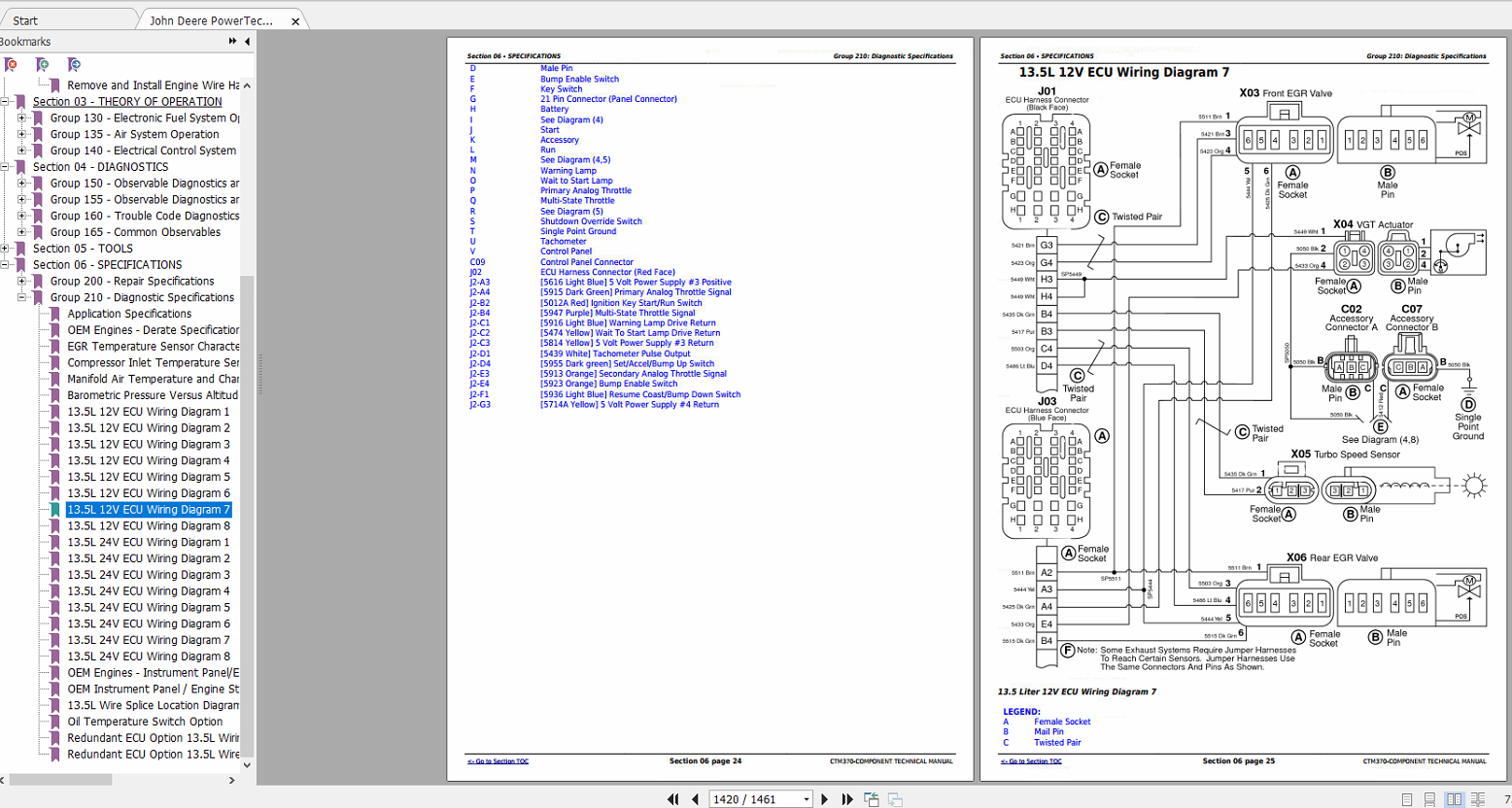Click the bookmarks scroll right arrow
Image resolution: width=1512 pixels, height=808 pixels.
point(231,780)
